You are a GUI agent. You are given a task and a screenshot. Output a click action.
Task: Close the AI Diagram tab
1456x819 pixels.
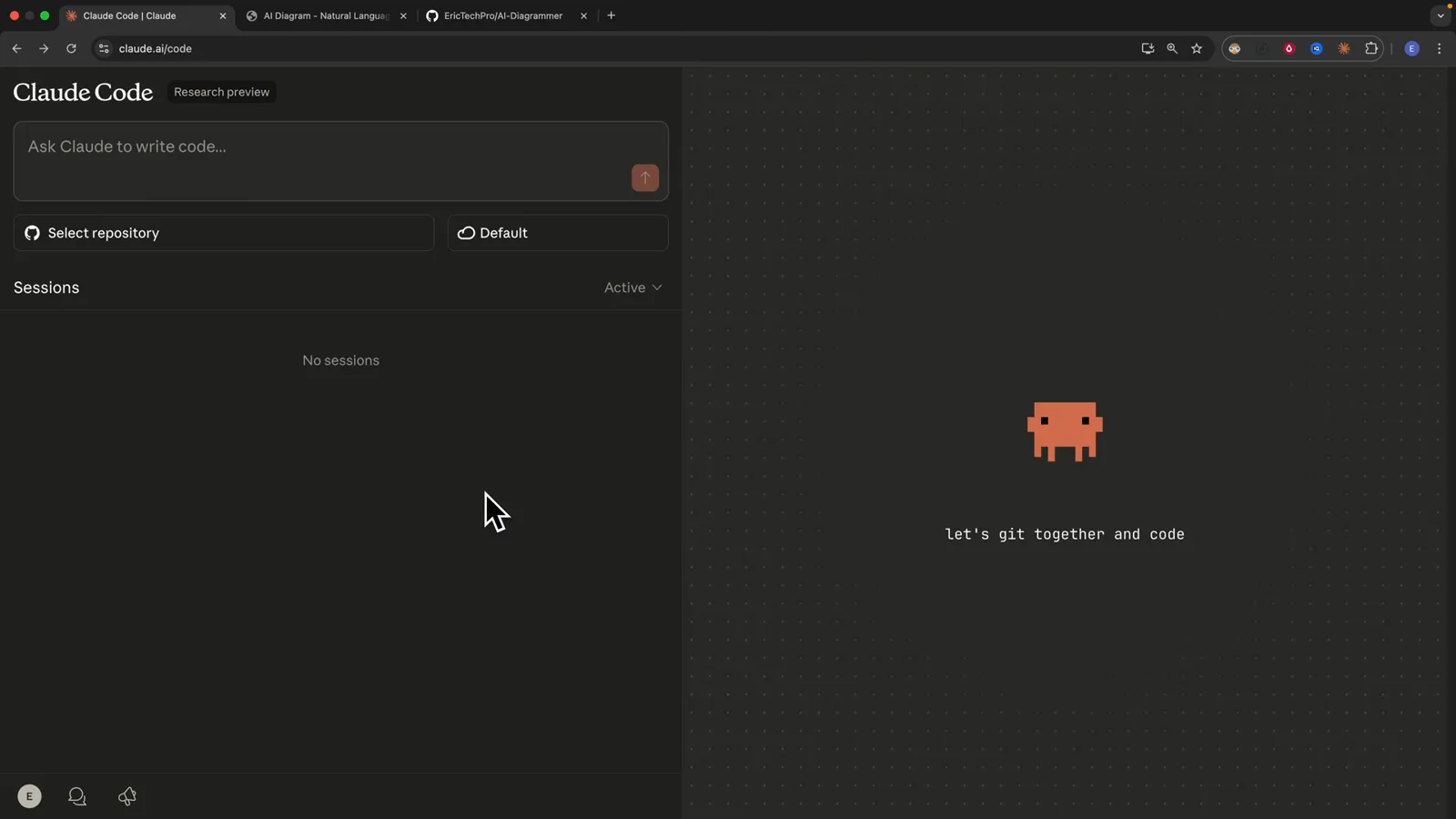coord(403,15)
